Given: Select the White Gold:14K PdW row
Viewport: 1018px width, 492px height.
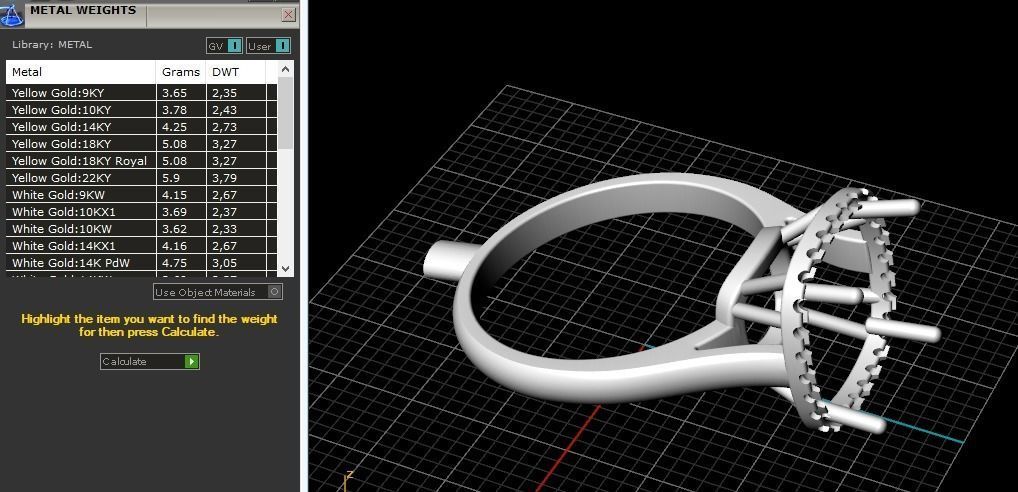Looking at the screenshot, I should (142, 262).
